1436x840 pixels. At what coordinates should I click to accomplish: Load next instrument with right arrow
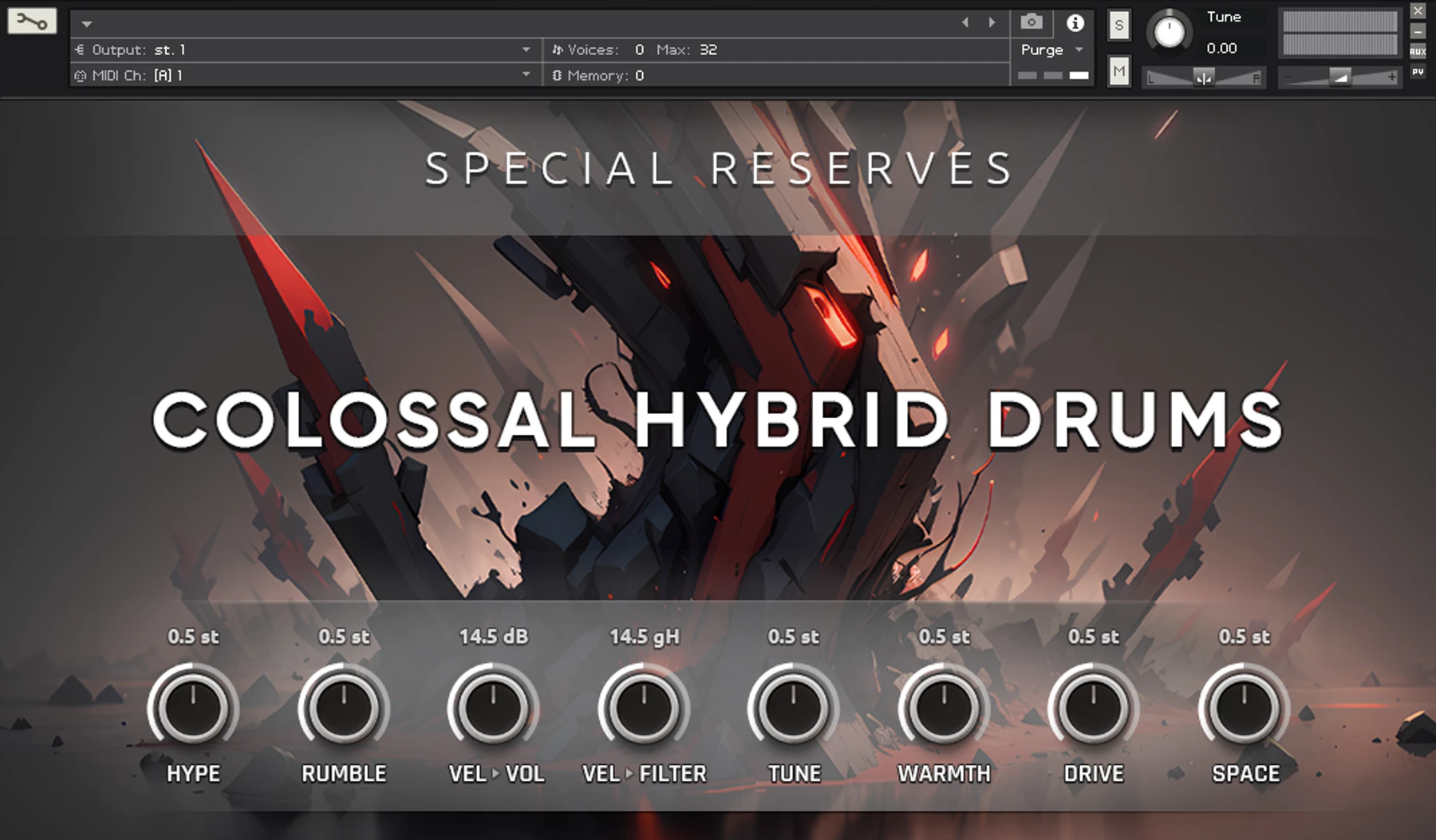[x=992, y=23]
